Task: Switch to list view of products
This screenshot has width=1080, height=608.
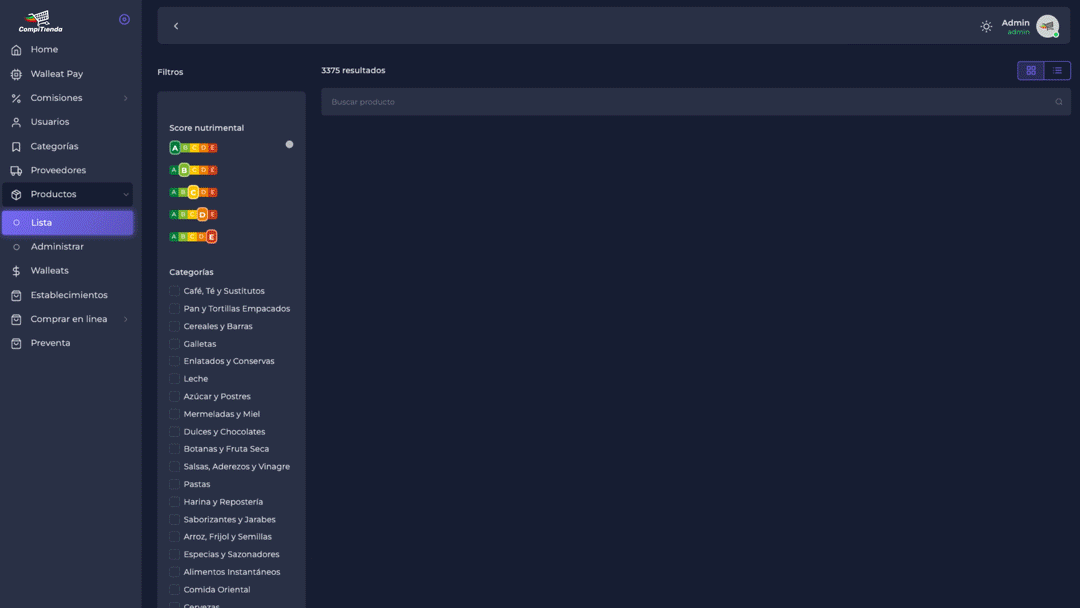Action: (1058, 70)
